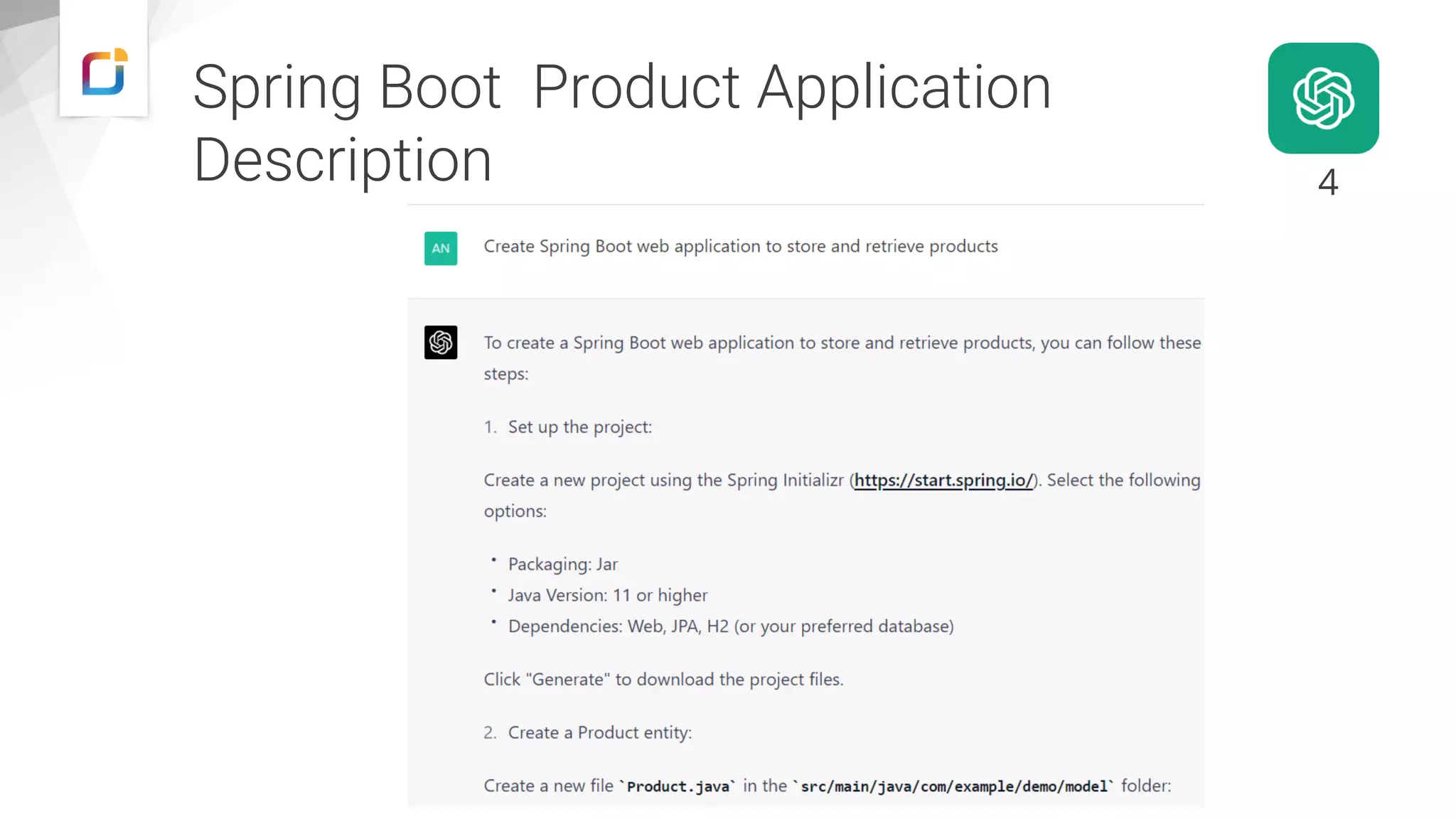
Task: Click the user prompt about creating Spring Boot app
Action: coord(740,247)
